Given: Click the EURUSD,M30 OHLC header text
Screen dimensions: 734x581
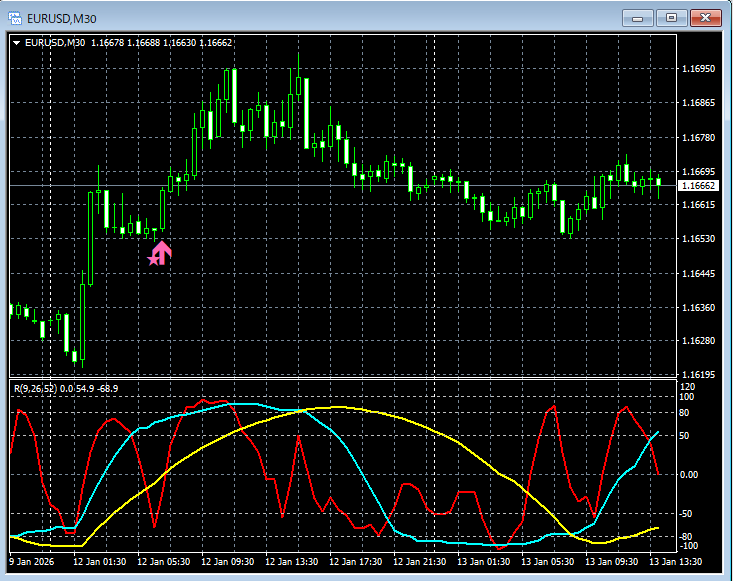Looking at the screenshot, I should [x=128, y=43].
